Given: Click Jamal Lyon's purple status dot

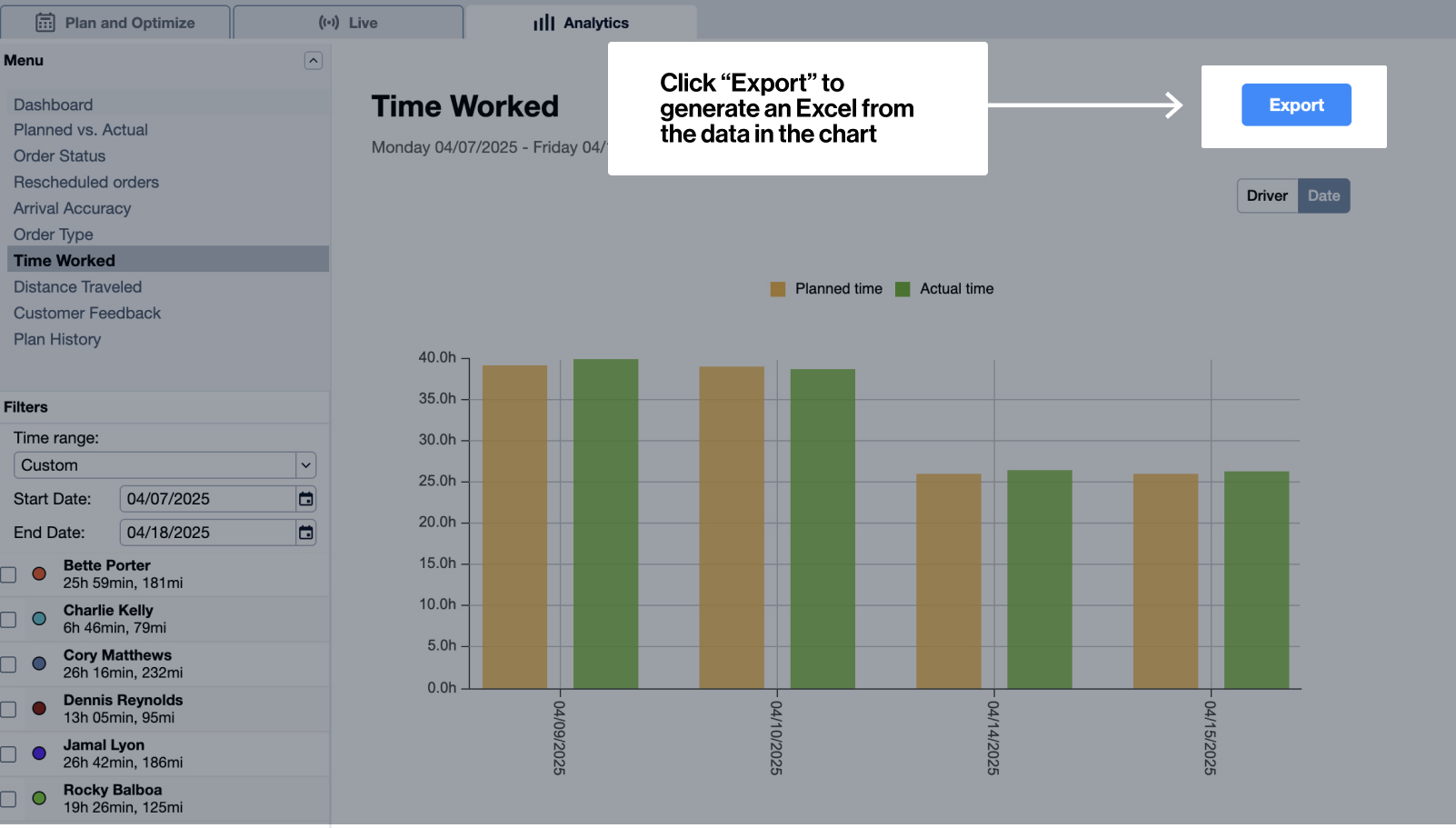Looking at the screenshot, I should click(39, 753).
